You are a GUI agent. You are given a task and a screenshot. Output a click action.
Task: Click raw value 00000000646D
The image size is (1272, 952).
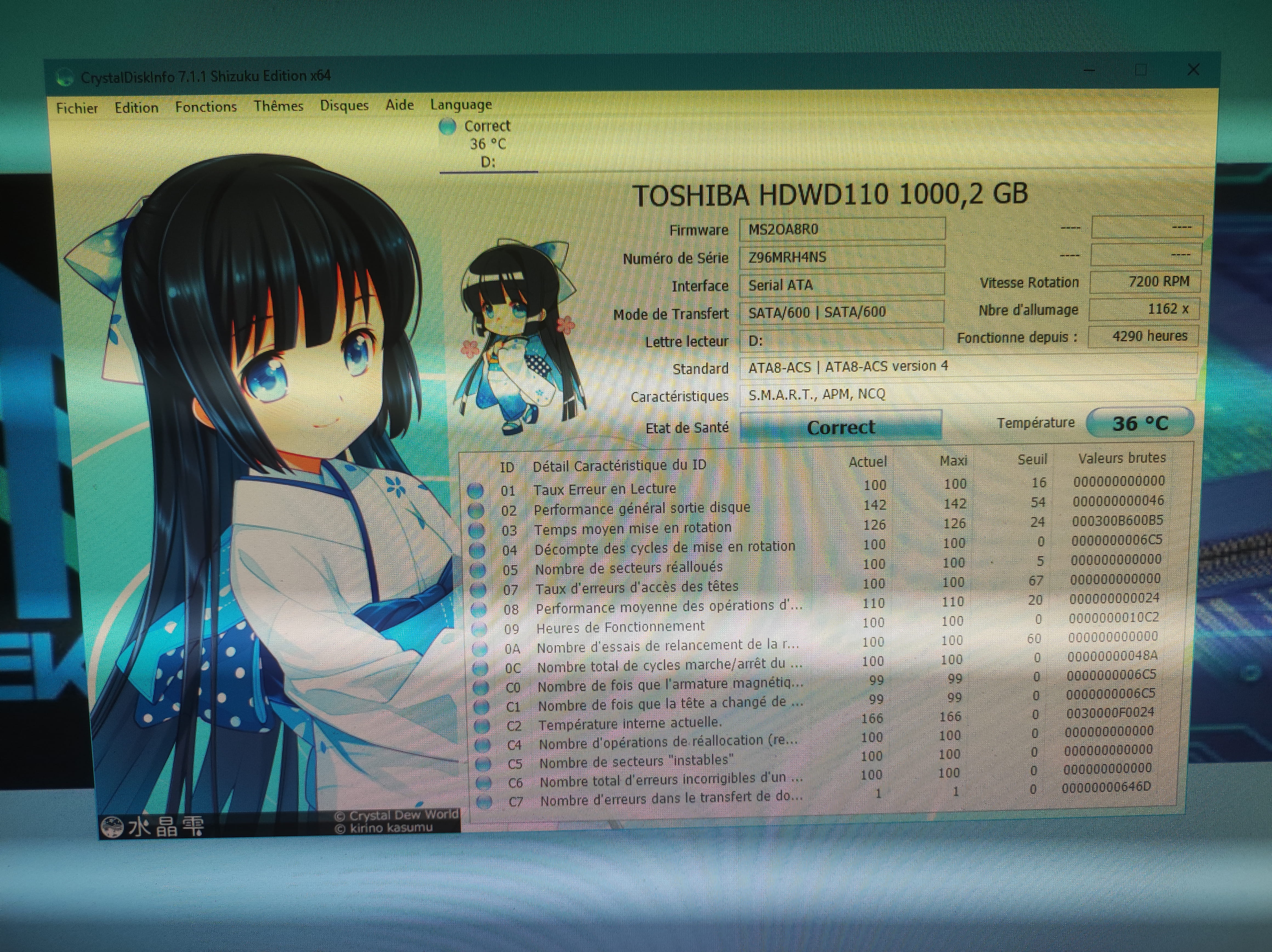coord(1106,787)
